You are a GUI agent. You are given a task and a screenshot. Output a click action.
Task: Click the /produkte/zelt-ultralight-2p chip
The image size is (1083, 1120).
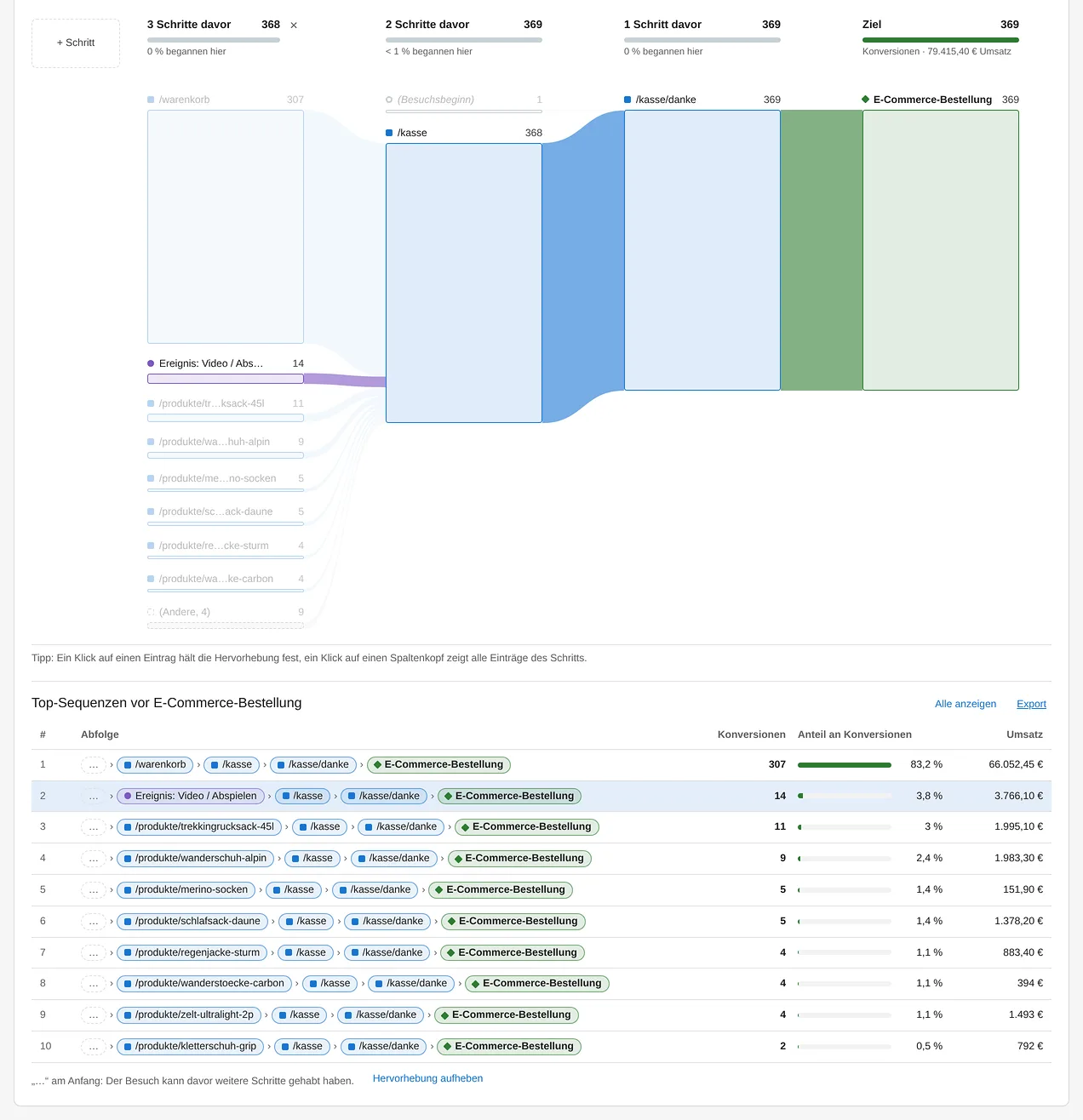189,1015
